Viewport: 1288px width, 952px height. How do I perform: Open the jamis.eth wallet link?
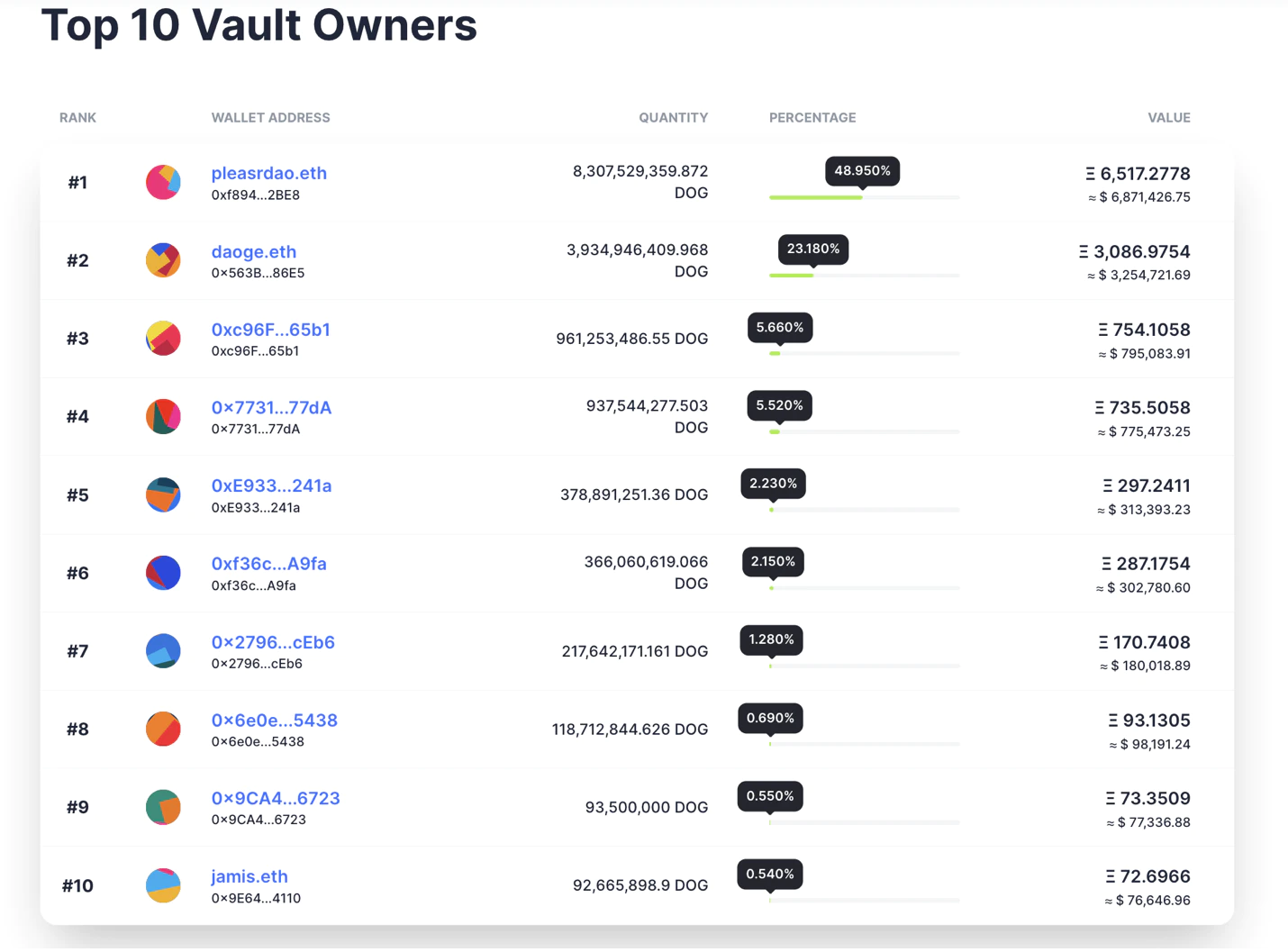(x=249, y=876)
